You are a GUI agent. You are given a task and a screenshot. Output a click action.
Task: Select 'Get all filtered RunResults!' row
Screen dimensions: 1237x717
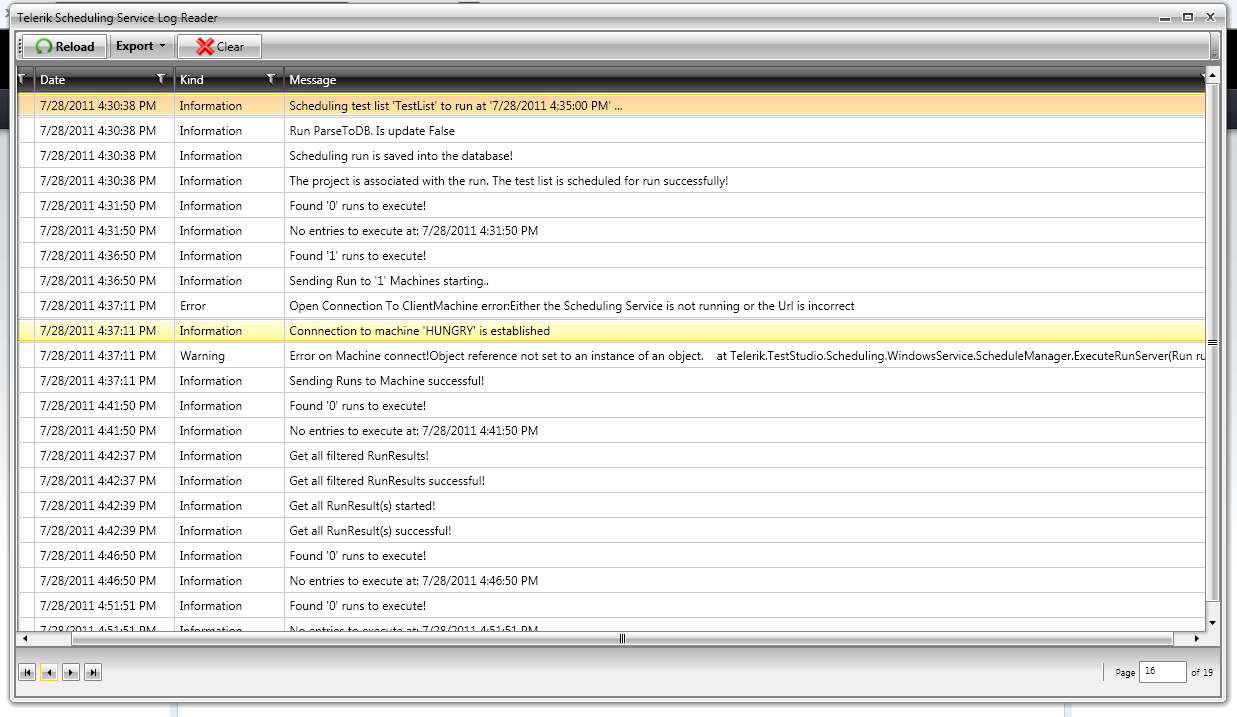610,455
